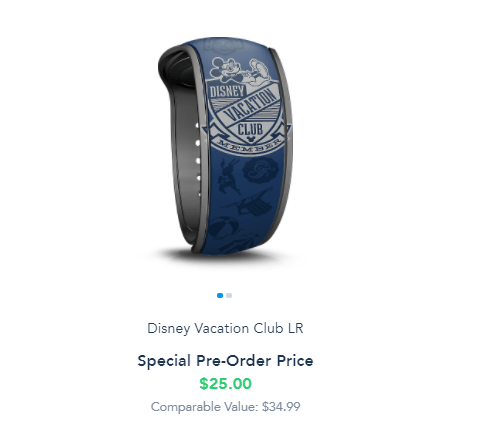Click the faint logo at the band top
Screen dimensions: 481x446
223,45
